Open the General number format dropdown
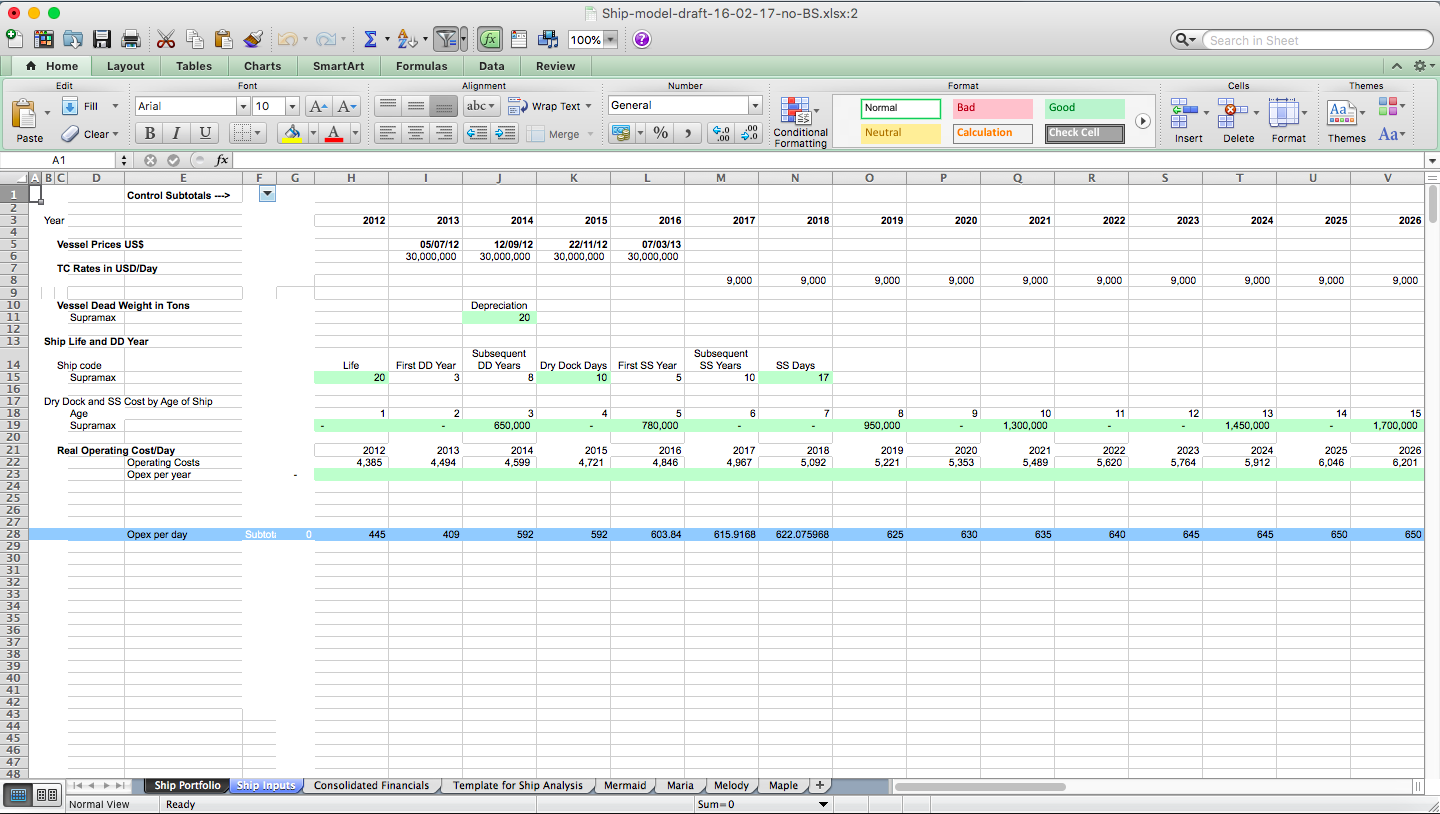1440x814 pixels. coord(755,105)
